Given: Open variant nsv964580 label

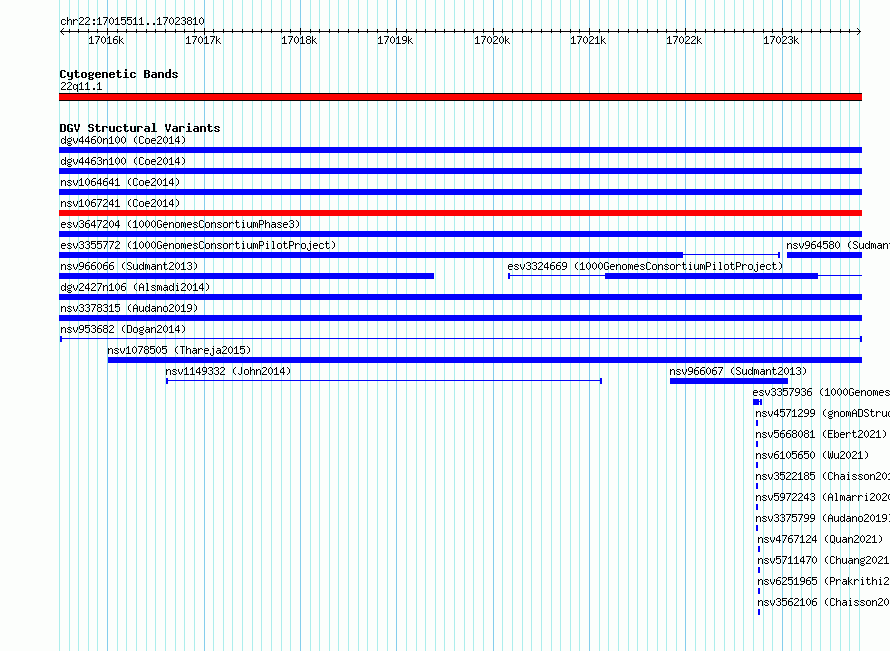Looking at the screenshot, I should coord(838,245).
